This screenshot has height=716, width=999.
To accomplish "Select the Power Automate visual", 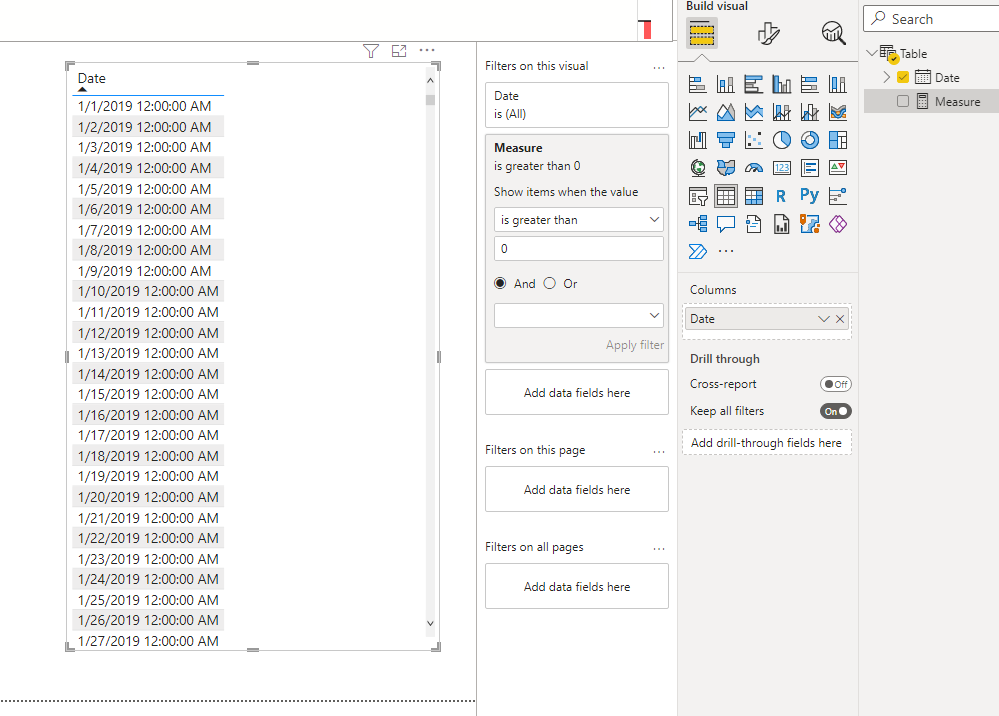I will (698, 252).
